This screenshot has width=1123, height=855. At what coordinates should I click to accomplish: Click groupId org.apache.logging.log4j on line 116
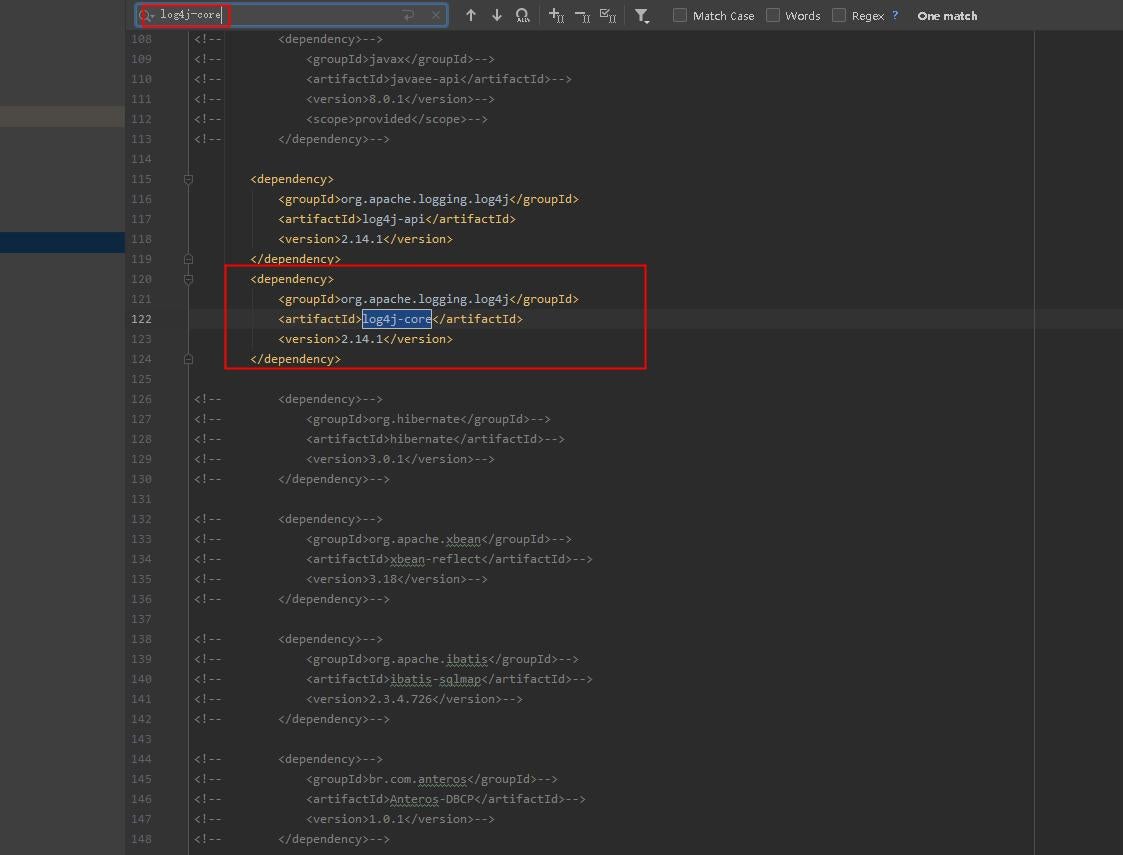(425, 199)
